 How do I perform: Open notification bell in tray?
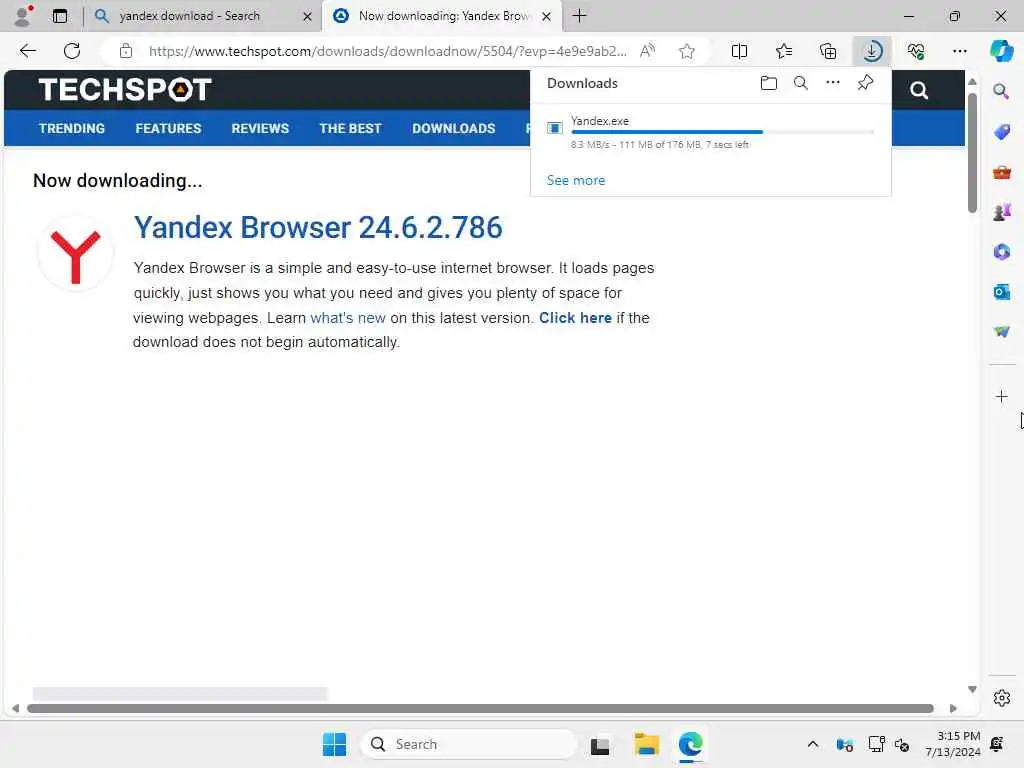(x=997, y=744)
